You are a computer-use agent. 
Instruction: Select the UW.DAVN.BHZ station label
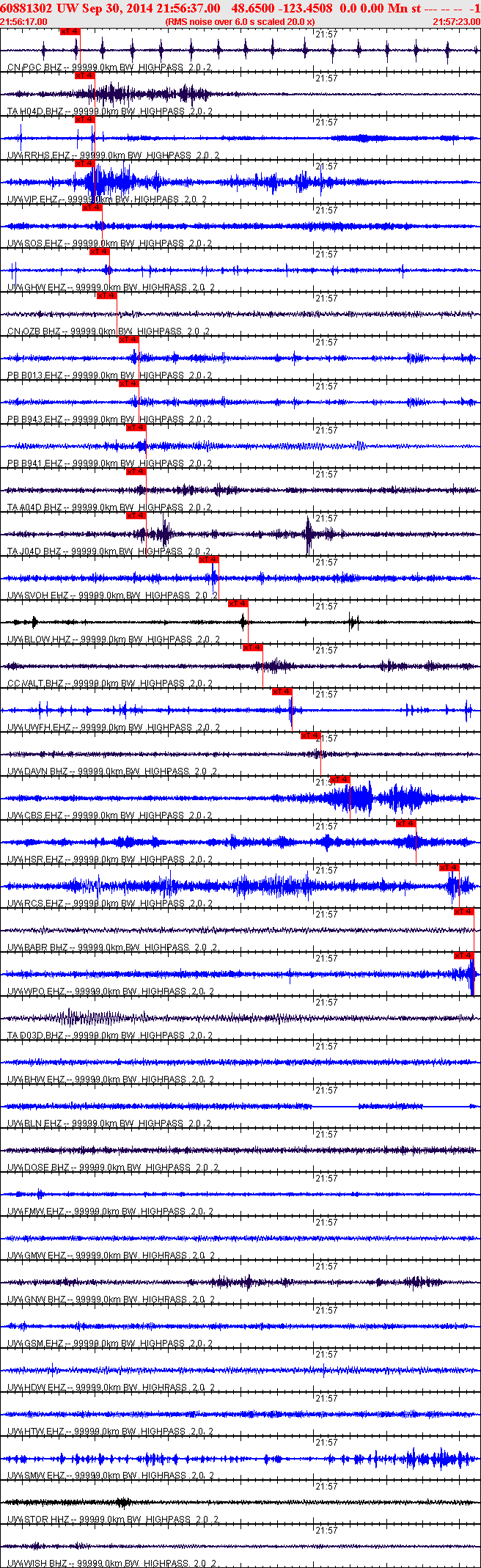point(112,772)
